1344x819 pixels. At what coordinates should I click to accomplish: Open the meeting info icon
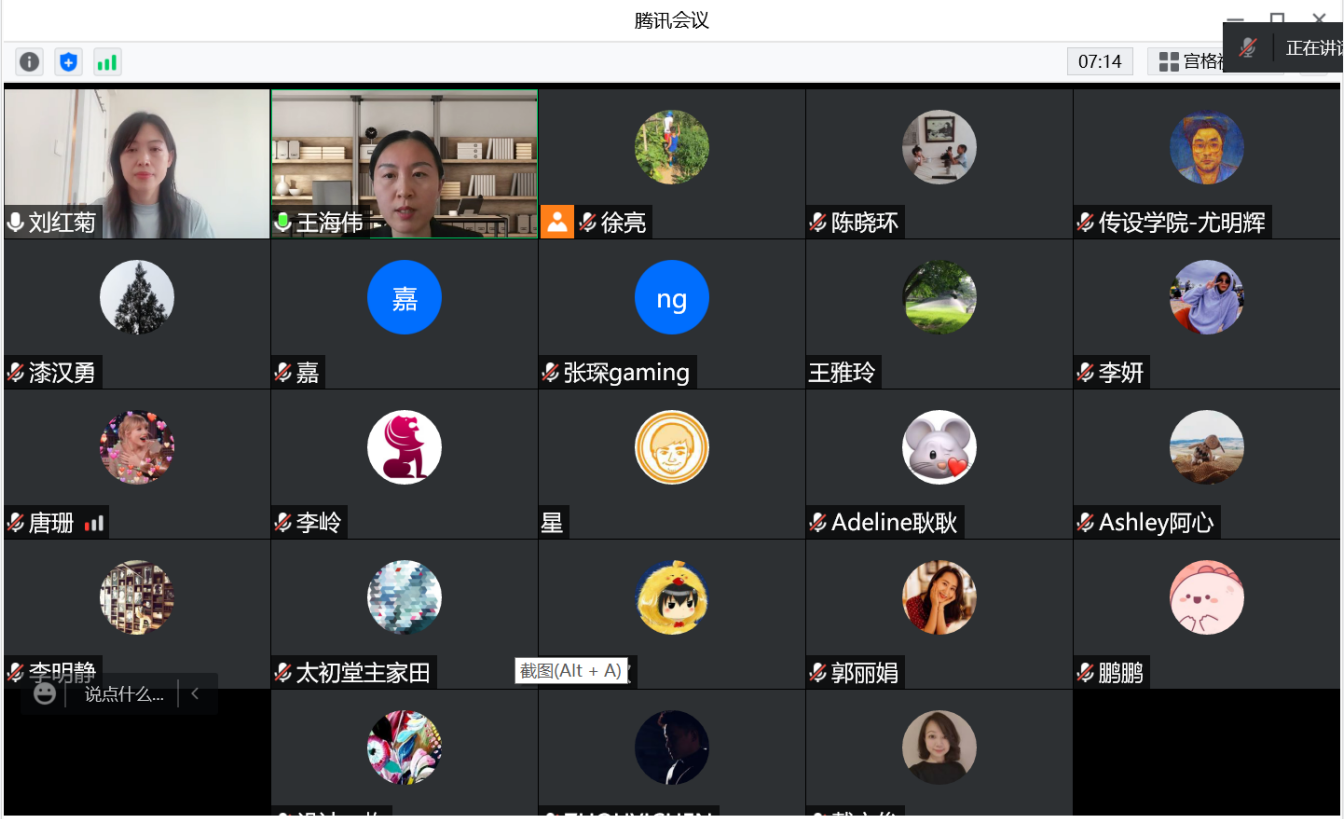(x=30, y=62)
